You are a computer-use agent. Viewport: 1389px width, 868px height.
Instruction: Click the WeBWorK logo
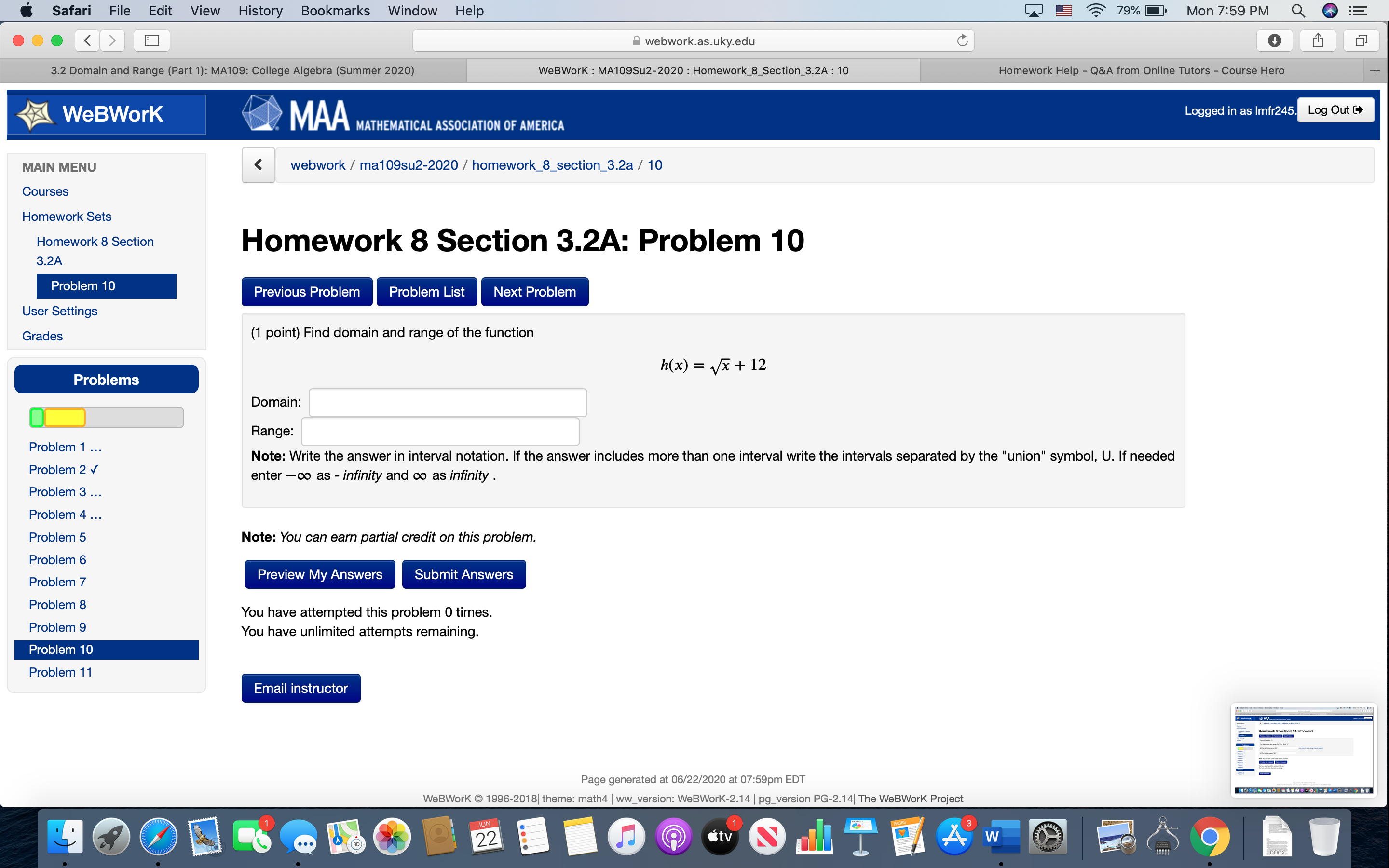[106, 114]
